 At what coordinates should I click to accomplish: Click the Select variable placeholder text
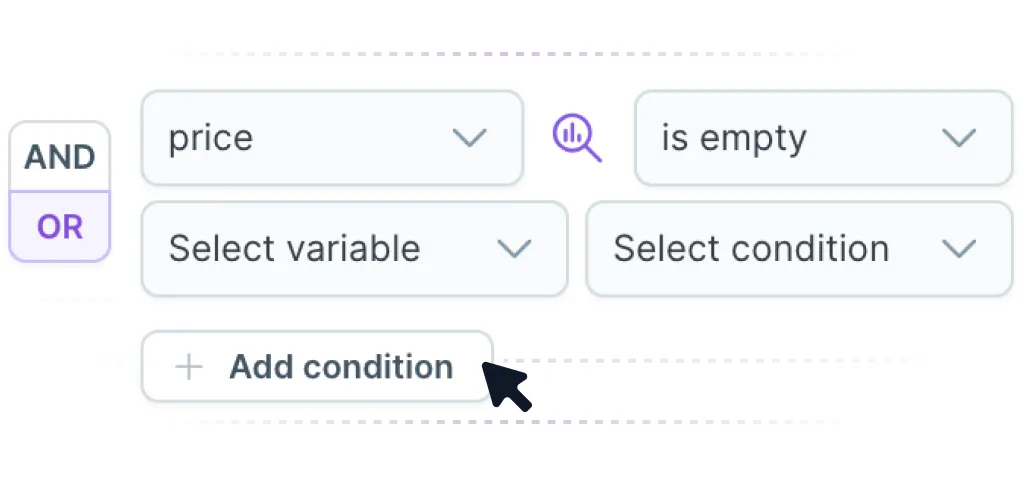click(x=294, y=249)
